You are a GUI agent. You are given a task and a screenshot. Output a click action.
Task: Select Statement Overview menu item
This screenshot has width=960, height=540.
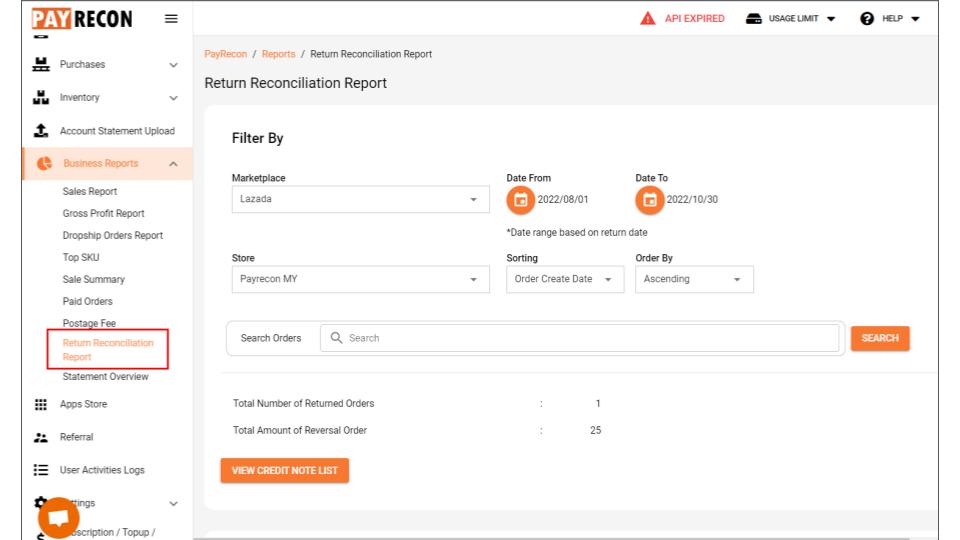tap(105, 377)
